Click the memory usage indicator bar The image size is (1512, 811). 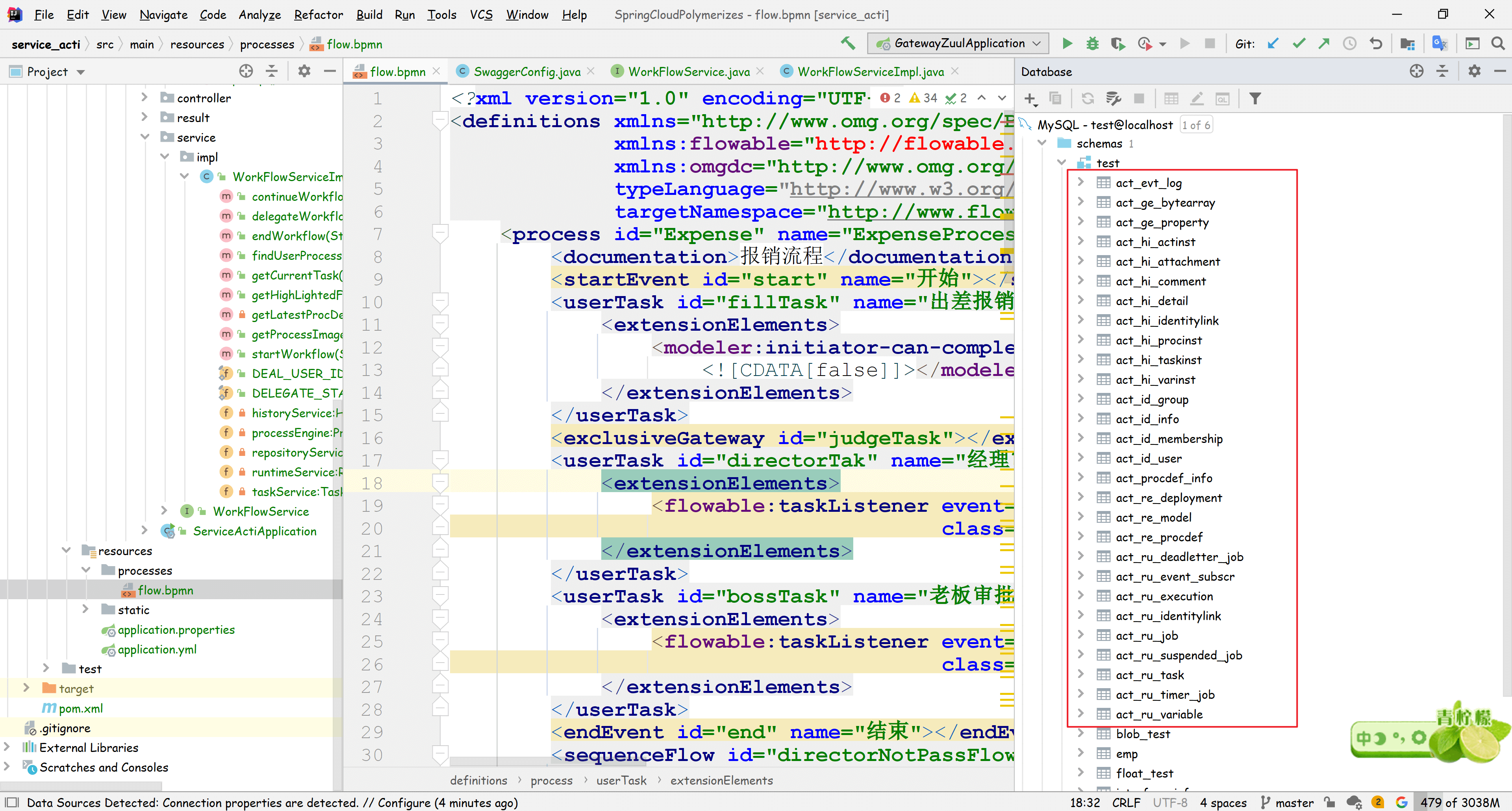[1459, 802]
